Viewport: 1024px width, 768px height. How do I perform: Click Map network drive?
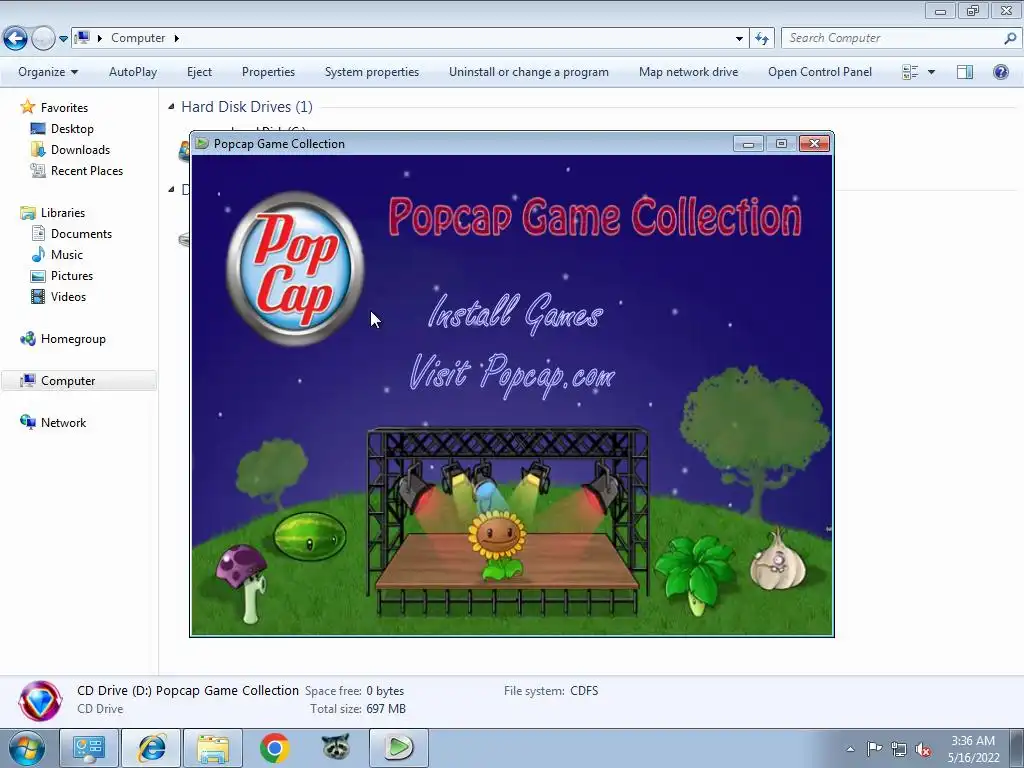688,72
